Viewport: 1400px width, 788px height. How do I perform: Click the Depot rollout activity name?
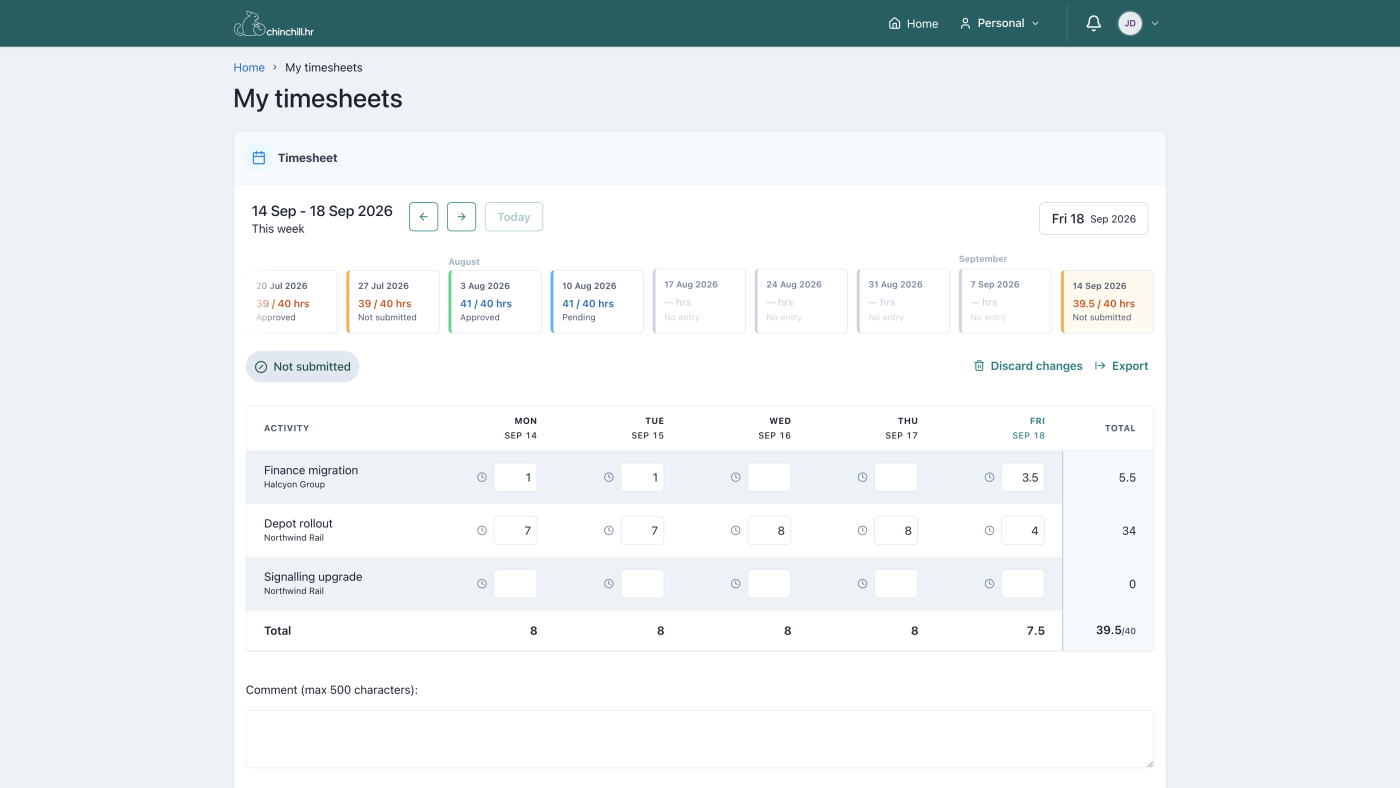click(x=298, y=523)
